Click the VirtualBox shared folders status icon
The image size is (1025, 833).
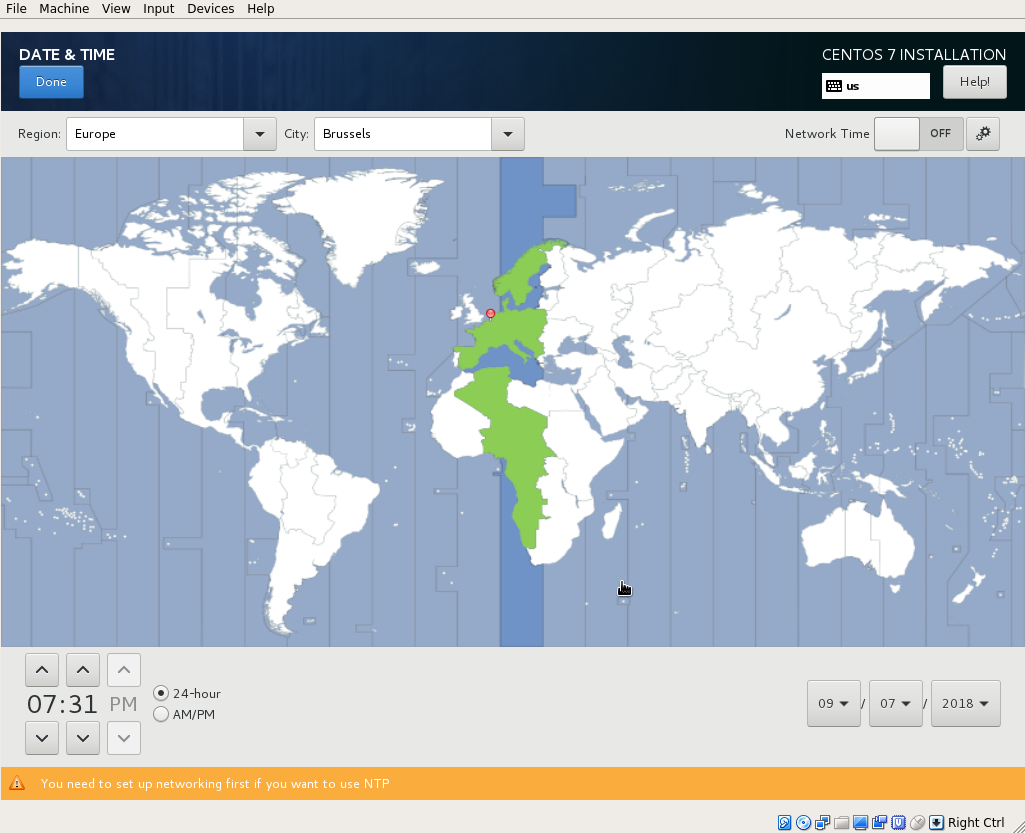(x=840, y=822)
